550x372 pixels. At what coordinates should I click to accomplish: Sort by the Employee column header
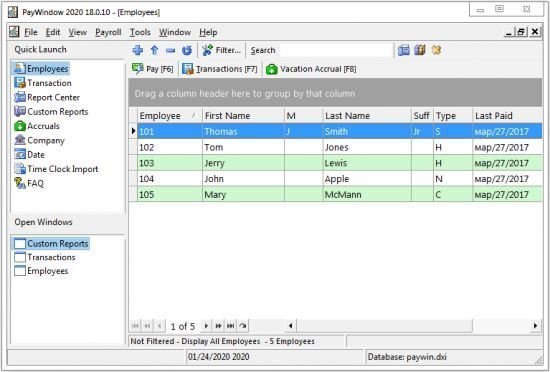(170, 116)
